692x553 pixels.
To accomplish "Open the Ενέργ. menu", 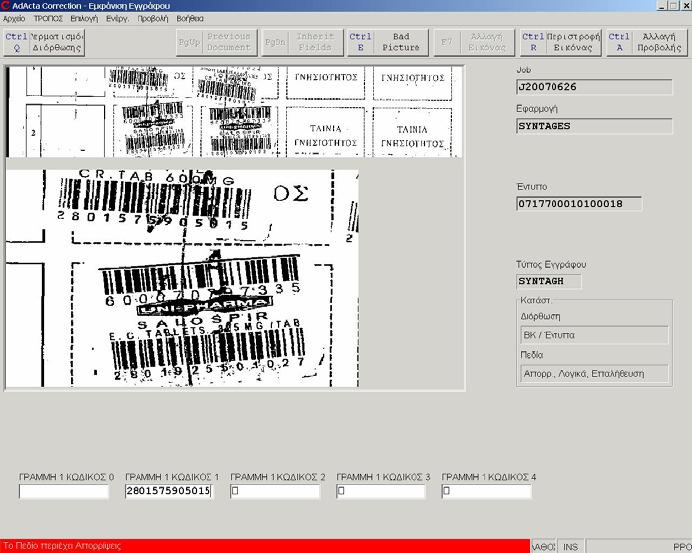I will (117, 19).
